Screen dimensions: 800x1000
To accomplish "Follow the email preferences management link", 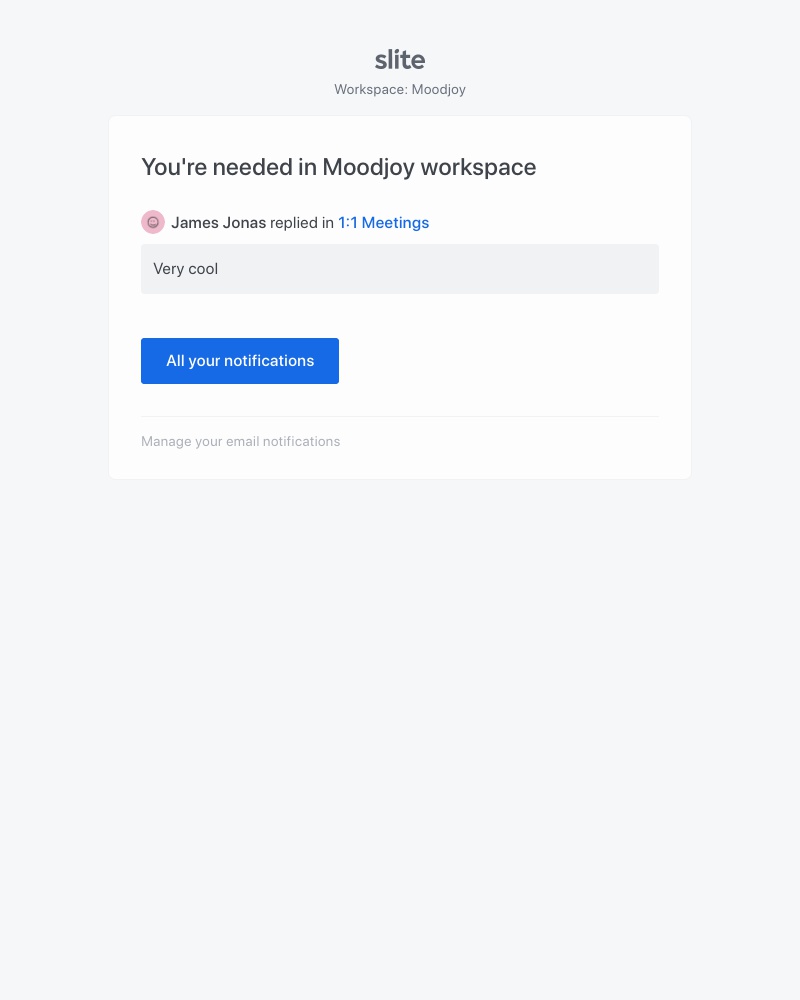I will click(240, 441).
